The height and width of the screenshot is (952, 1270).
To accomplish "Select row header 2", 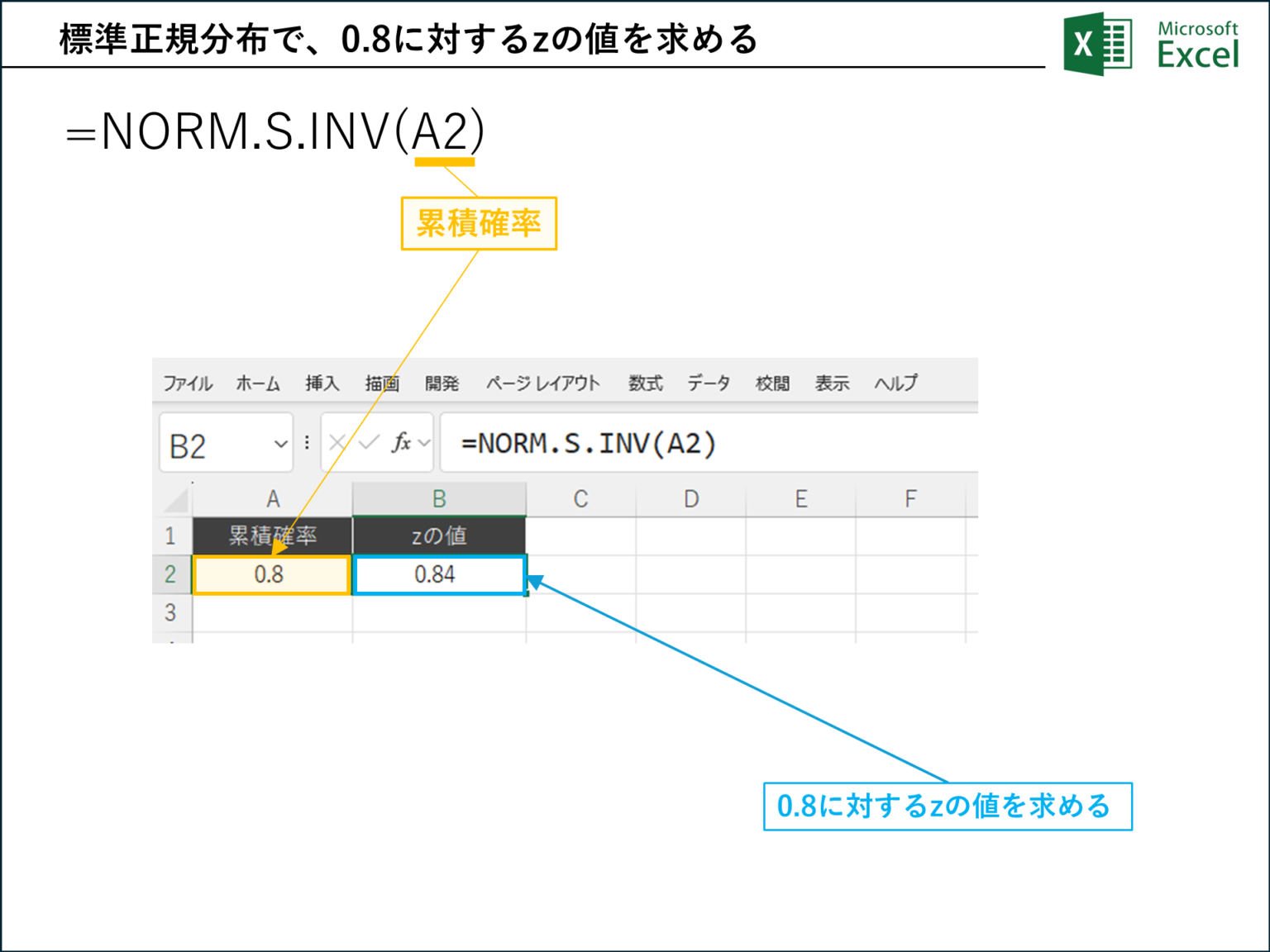I will pos(171,574).
